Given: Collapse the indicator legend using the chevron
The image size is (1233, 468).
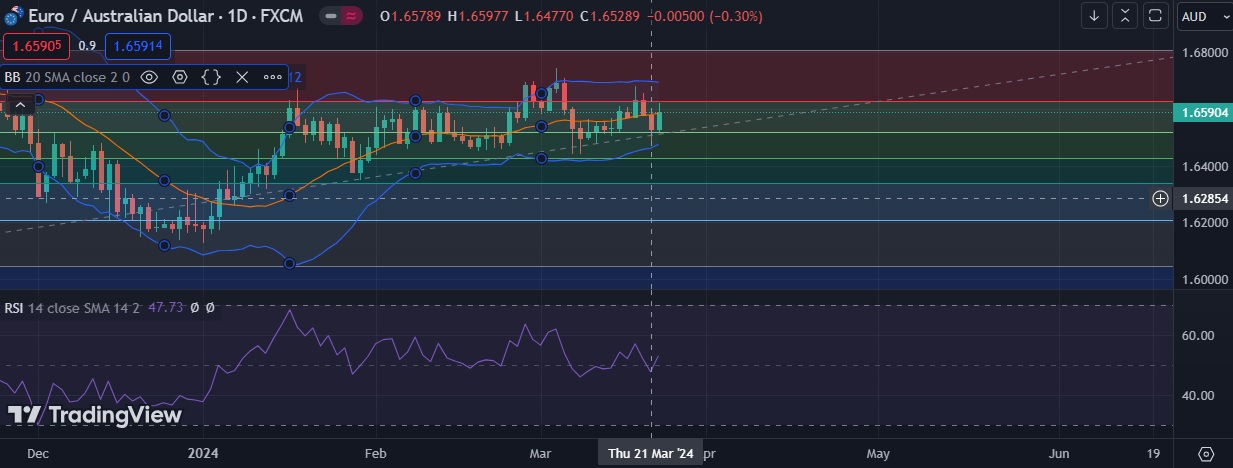Looking at the screenshot, I should [18, 104].
